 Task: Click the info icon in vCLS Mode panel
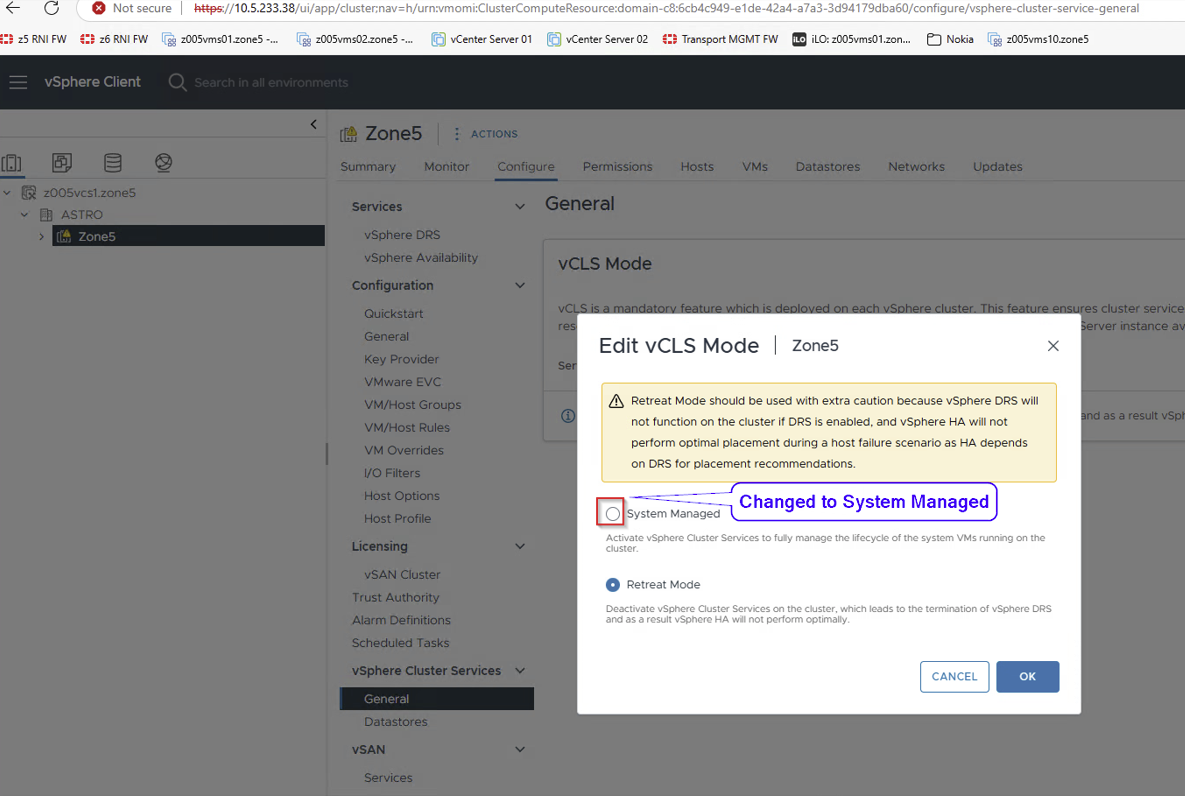tap(568, 416)
